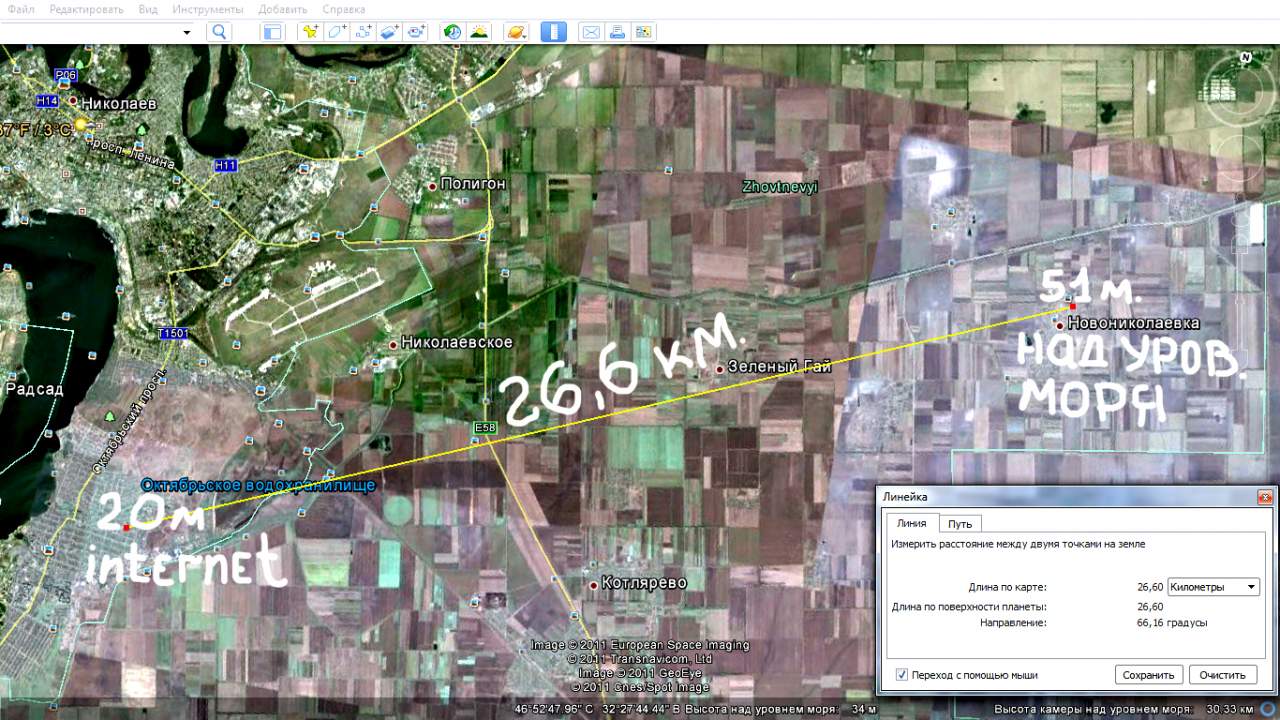The width and height of the screenshot is (1280, 720).
Task: Switch to the Линия tab in Линейка
Action: click(911, 523)
